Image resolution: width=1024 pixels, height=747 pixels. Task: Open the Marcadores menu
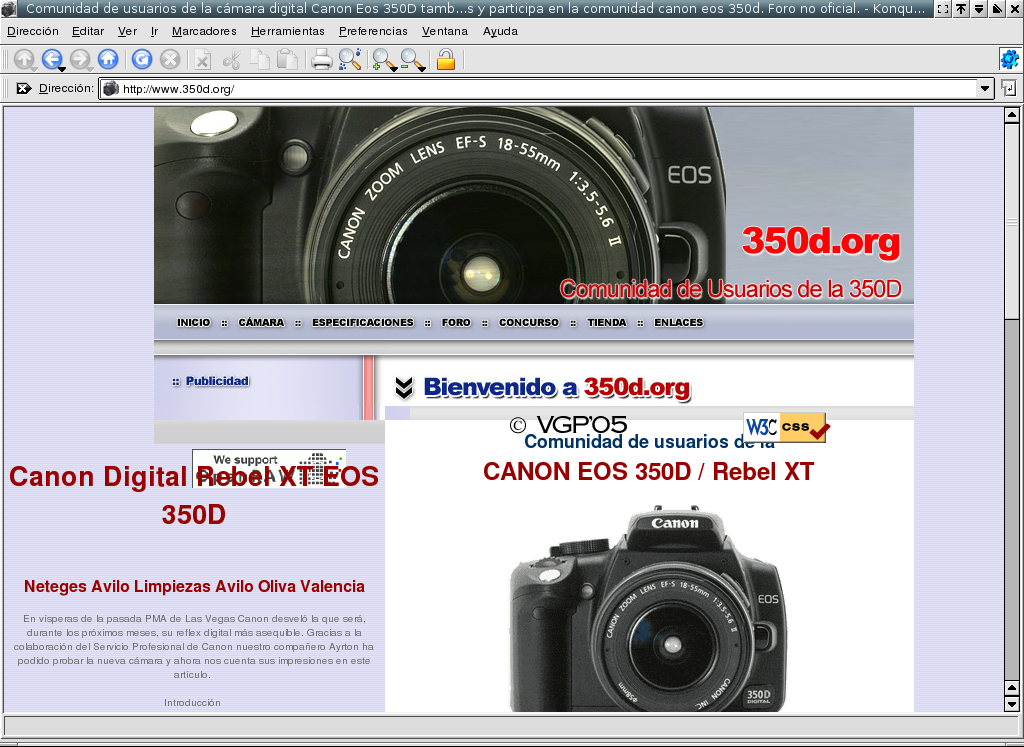click(204, 31)
